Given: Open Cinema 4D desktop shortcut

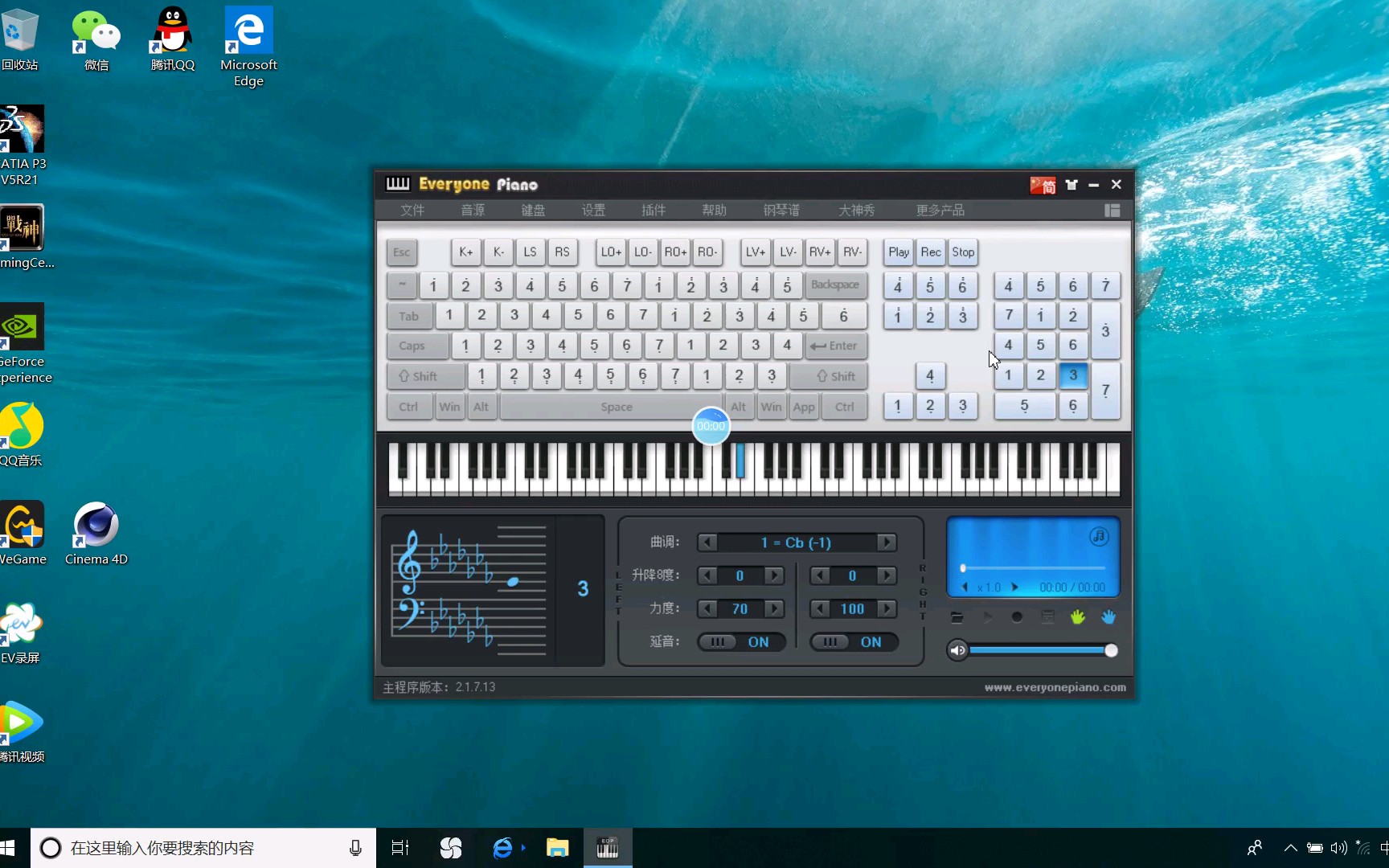Looking at the screenshot, I should (96, 534).
